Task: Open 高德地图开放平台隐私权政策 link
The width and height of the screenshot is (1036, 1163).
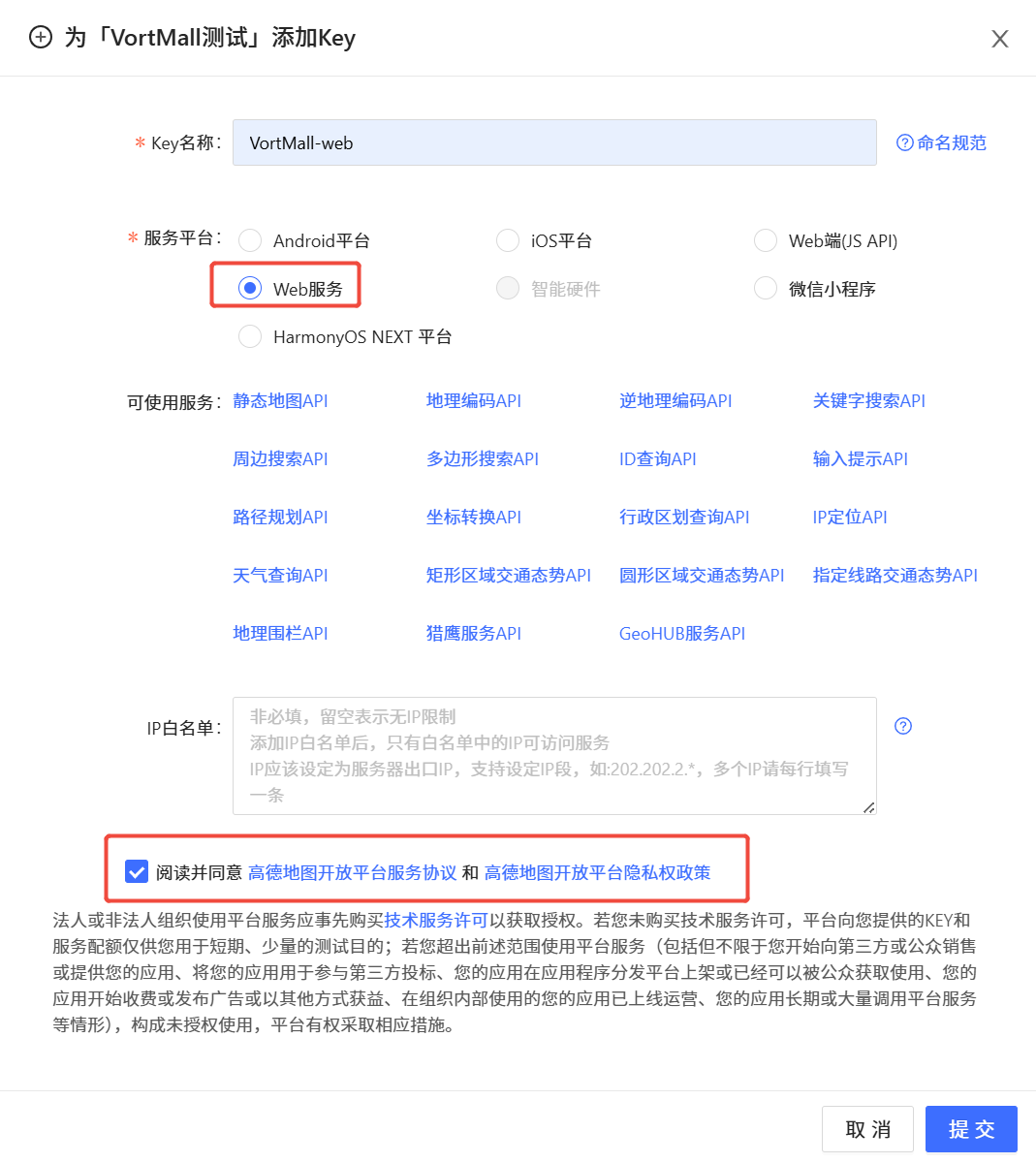Action: pyautogui.click(x=597, y=872)
